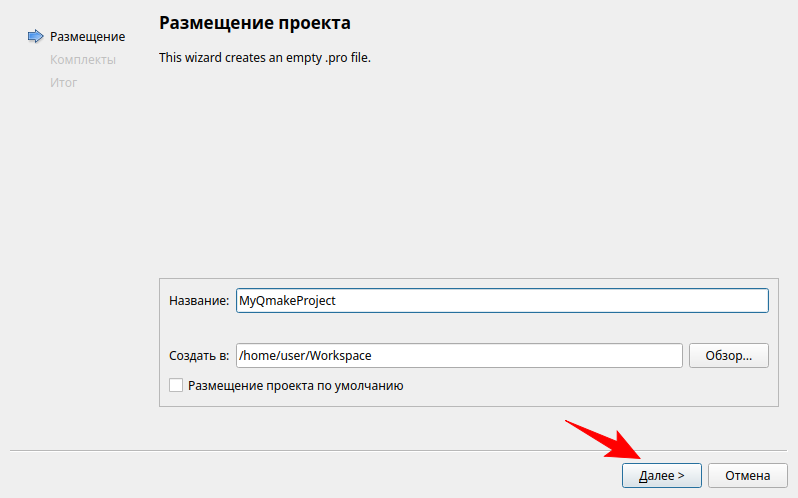This screenshot has height=498, width=798.
Task: Enable the default project location checkbox
Action: tap(176, 385)
